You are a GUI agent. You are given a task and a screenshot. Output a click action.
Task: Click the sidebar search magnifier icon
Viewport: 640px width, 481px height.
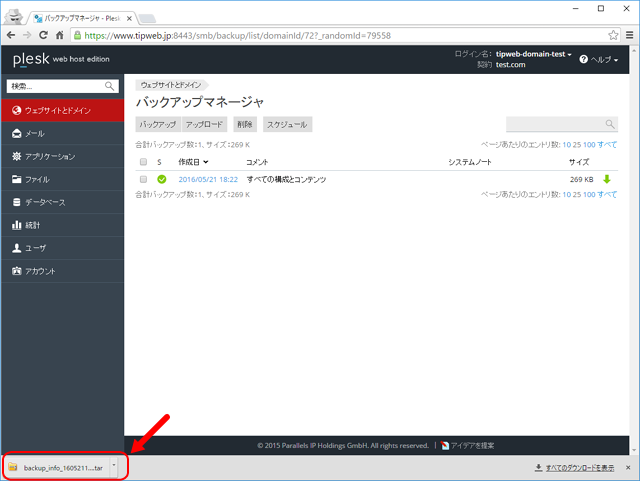click(109, 86)
